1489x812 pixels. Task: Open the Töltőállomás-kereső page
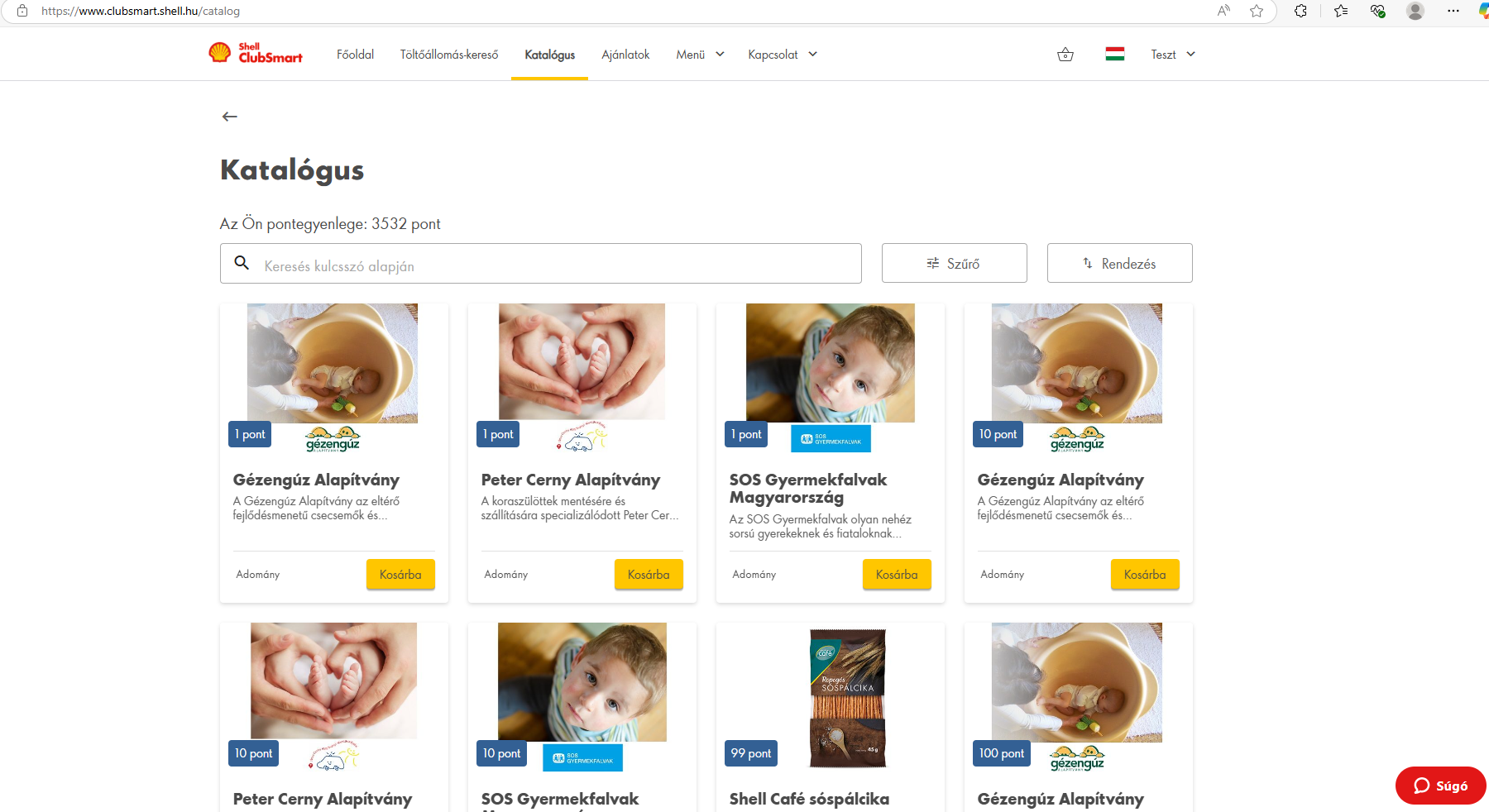[x=449, y=55]
